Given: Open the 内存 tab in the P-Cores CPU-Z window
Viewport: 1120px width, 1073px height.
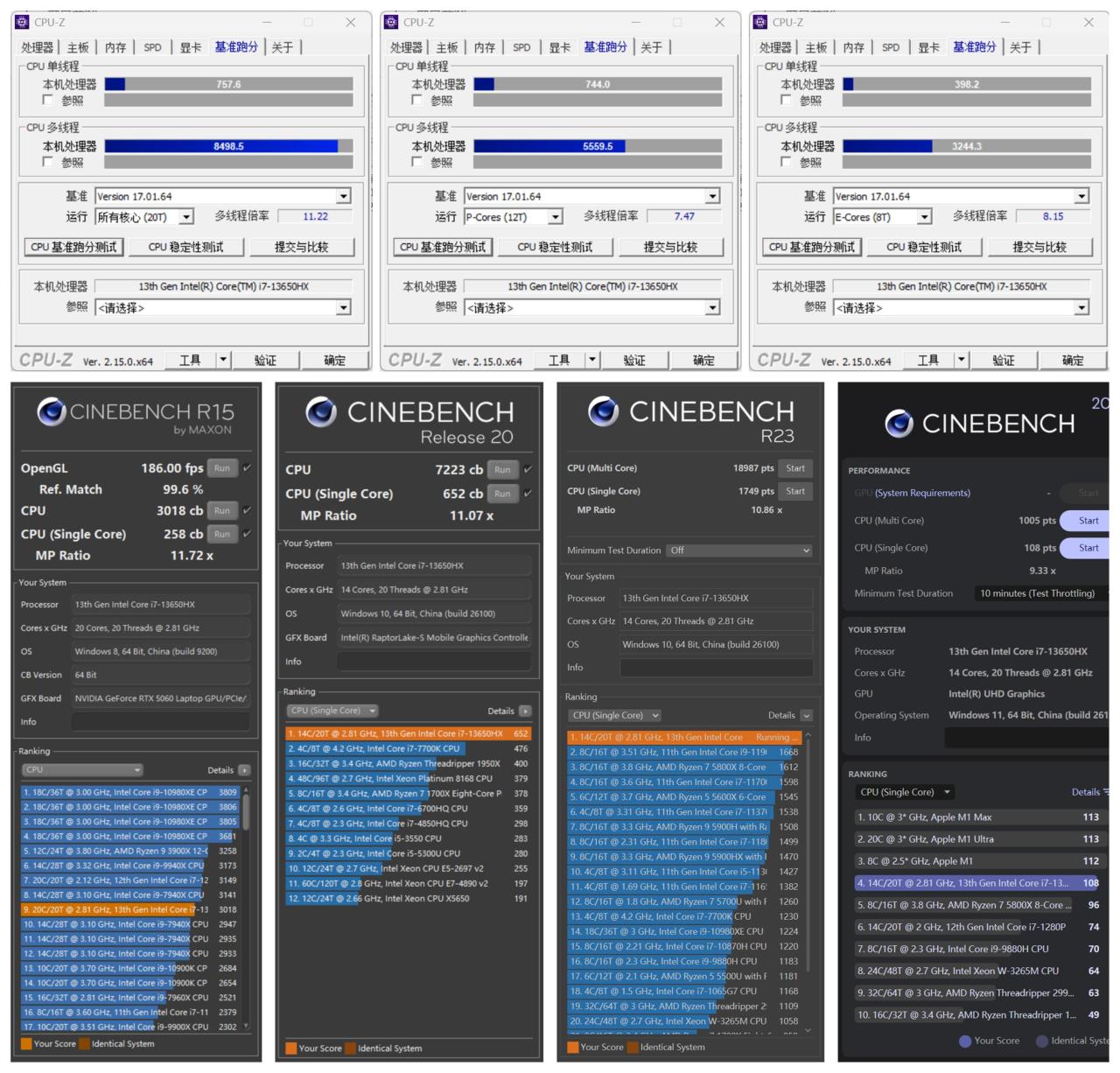Looking at the screenshot, I should point(484,47).
